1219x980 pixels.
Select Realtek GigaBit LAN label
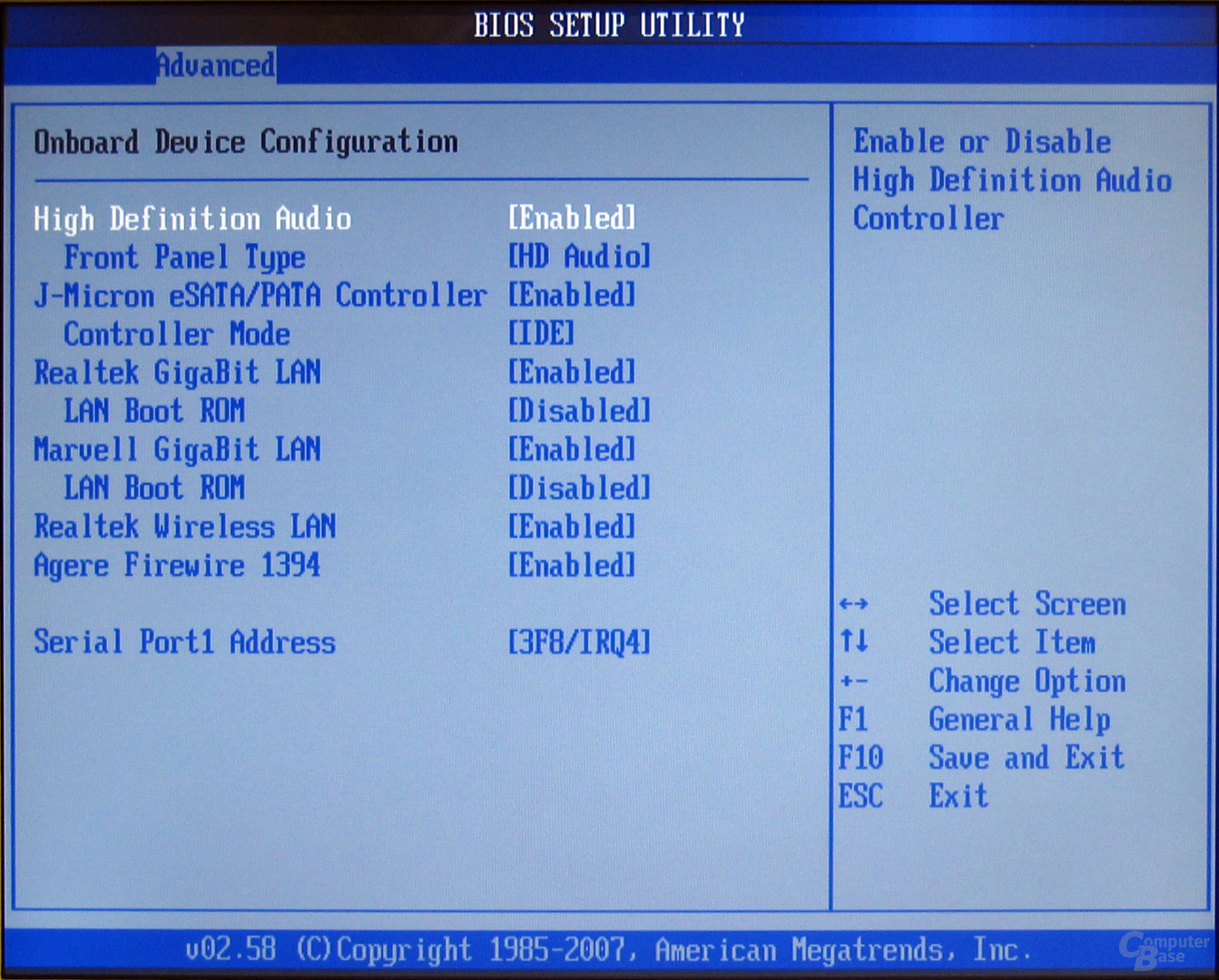pos(177,373)
